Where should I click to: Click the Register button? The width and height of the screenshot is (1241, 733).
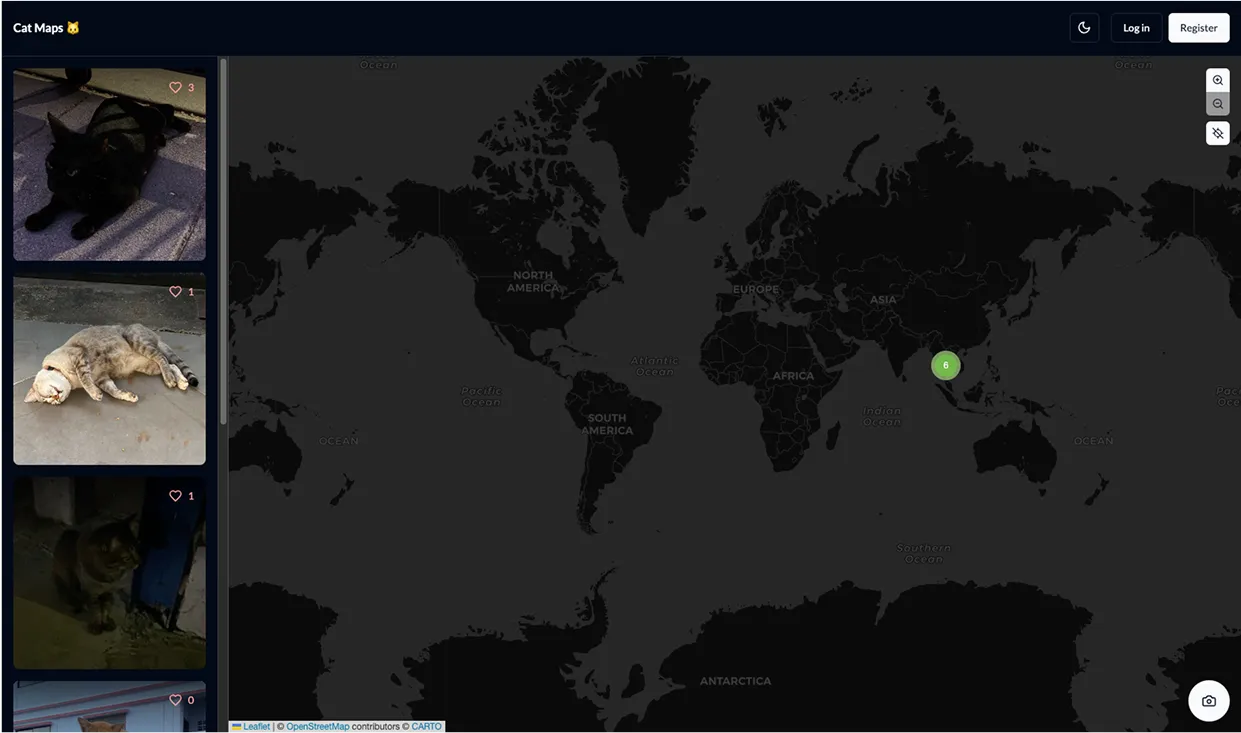point(1198,28)
